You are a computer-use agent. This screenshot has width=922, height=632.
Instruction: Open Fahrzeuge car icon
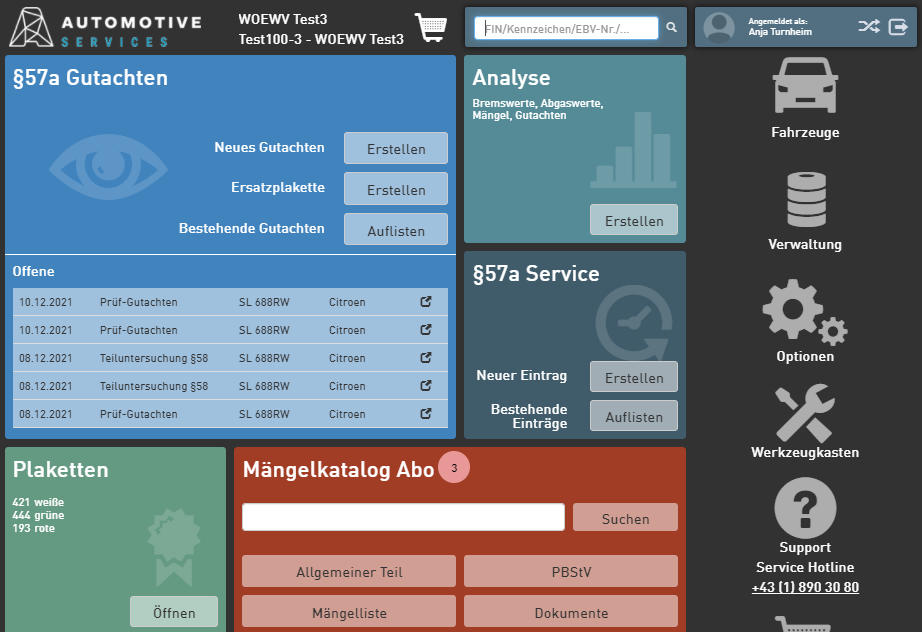point(805,86)
